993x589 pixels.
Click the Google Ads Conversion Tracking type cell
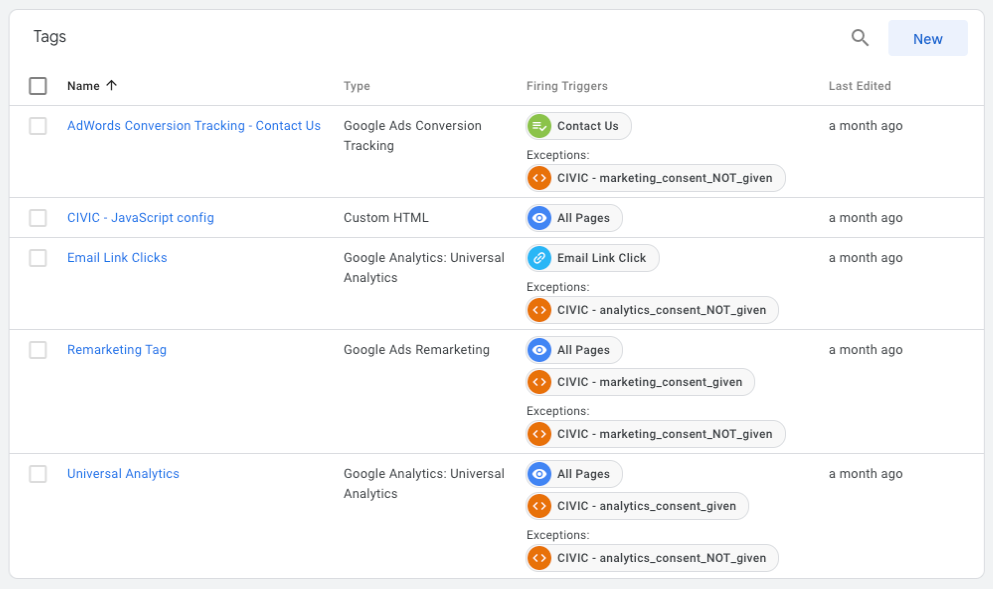pyautogui.click(x=412, y=136)
